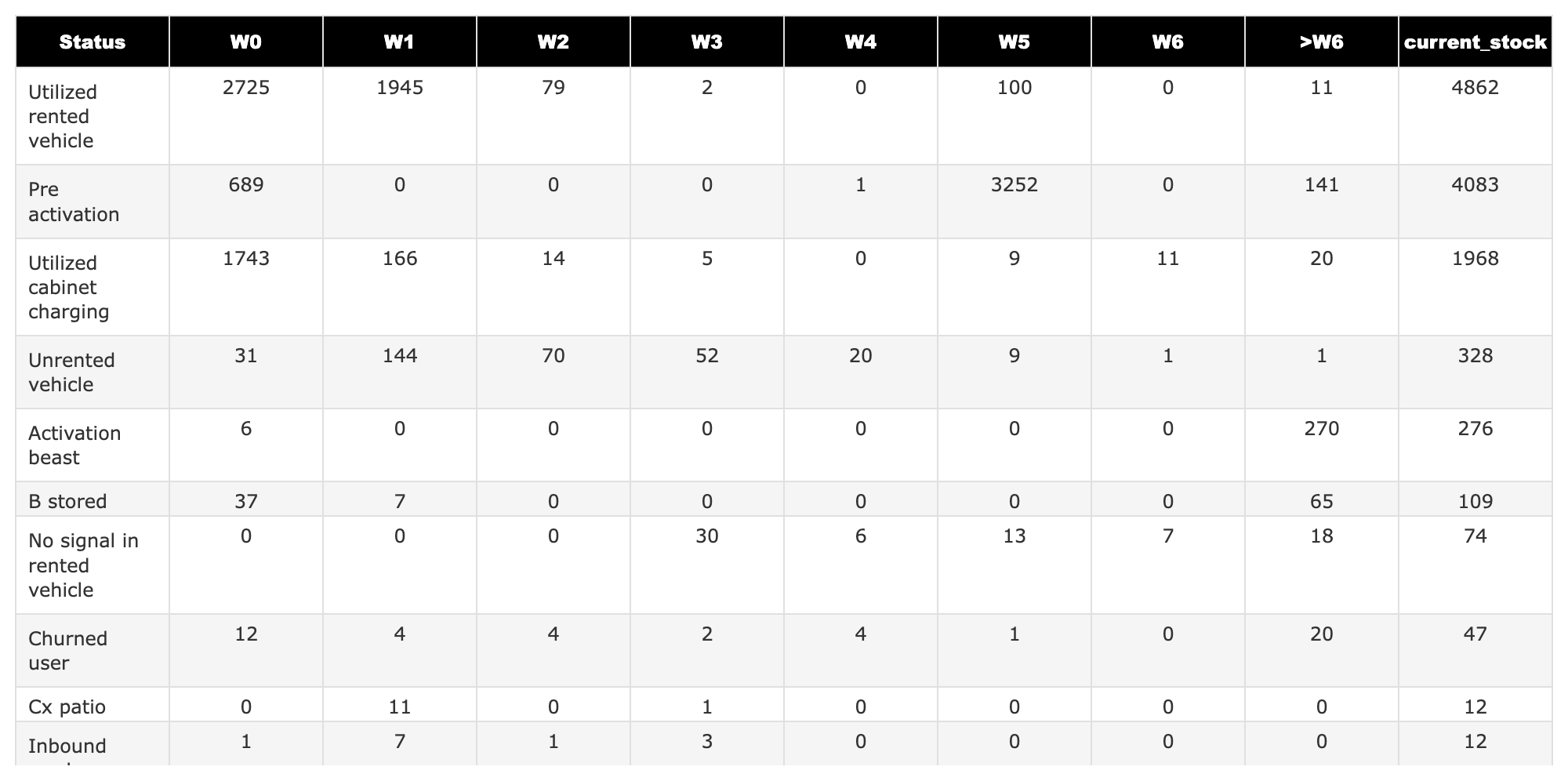Click the W5 column header
The image size is (1568, 781).
[x=1014, y=42]
